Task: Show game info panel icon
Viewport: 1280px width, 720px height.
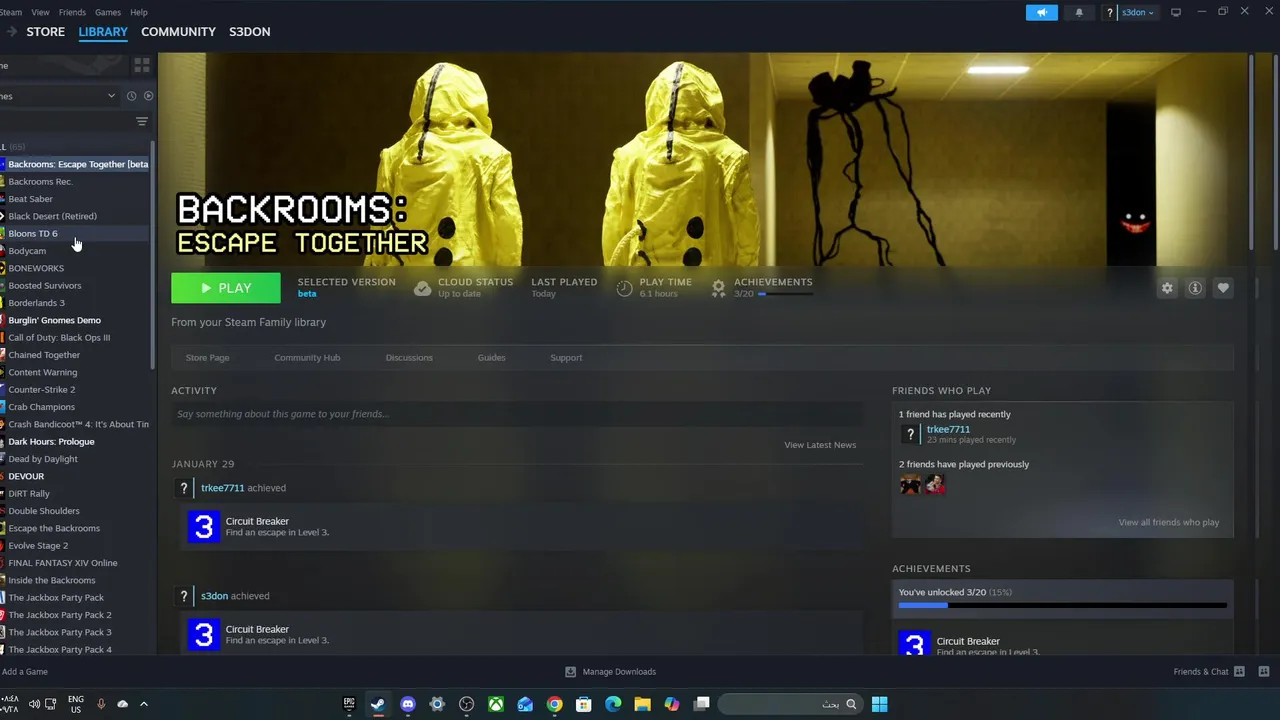Action: pyautogui.click(x=1195, y=288)
